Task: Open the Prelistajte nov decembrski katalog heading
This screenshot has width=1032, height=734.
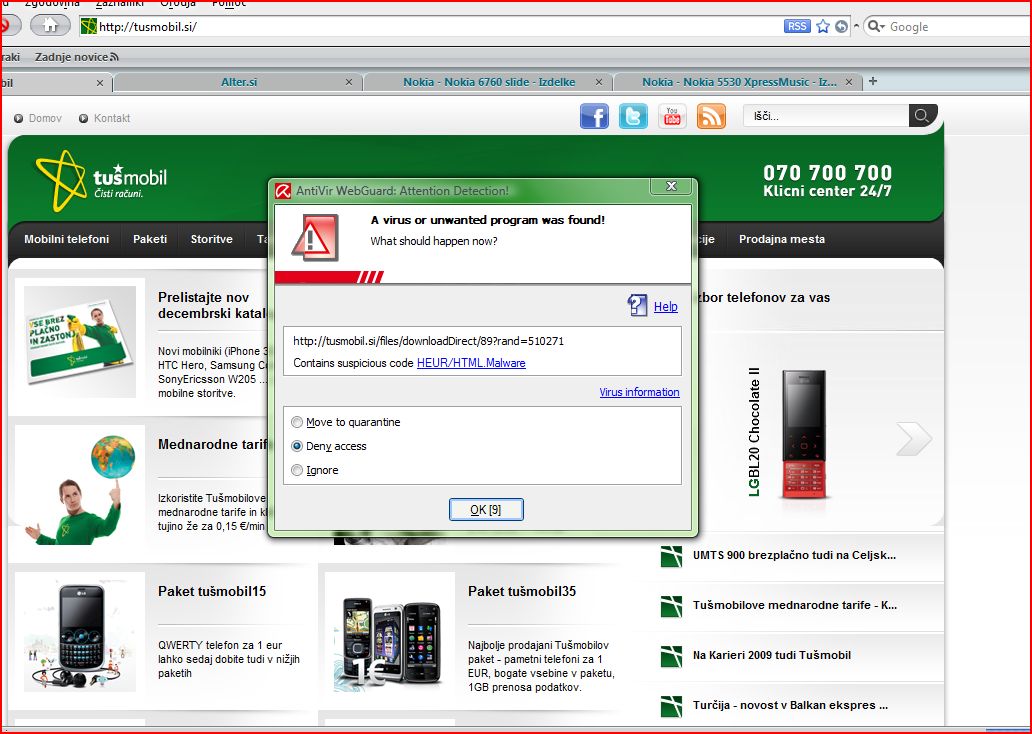Action: [212, 305]
